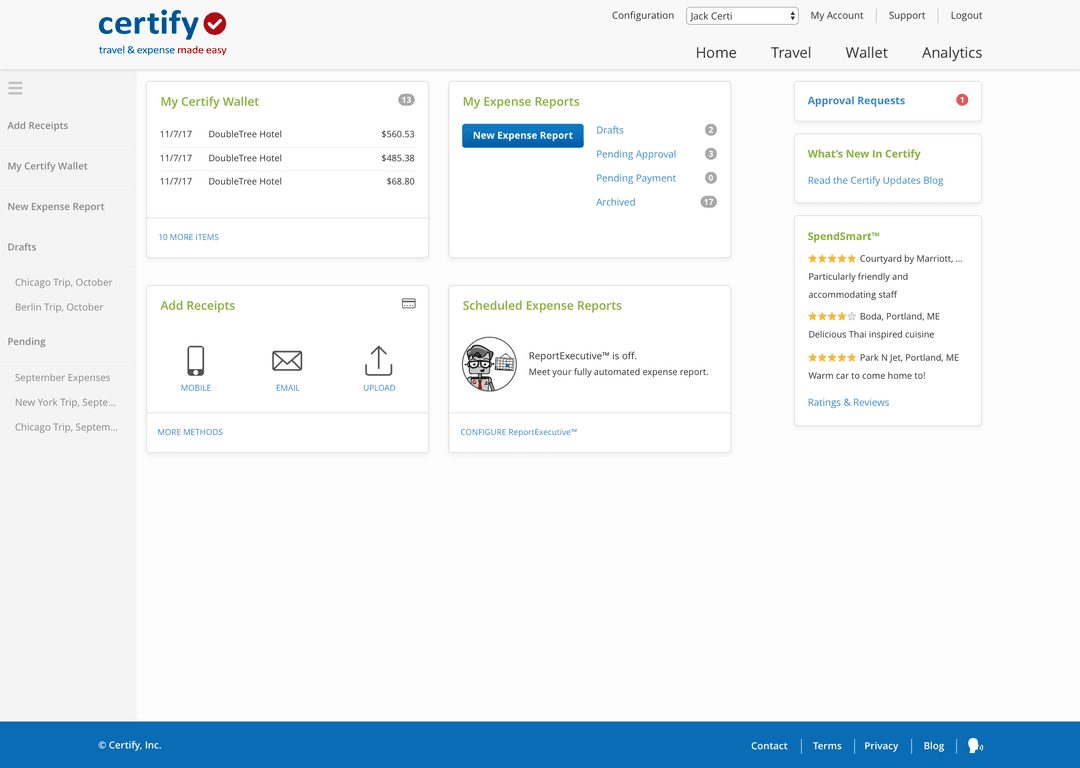Click the Scheduled Expense Reports heading
The width and height of the screenshot is (1080, 768).
[x=542, y=306]
